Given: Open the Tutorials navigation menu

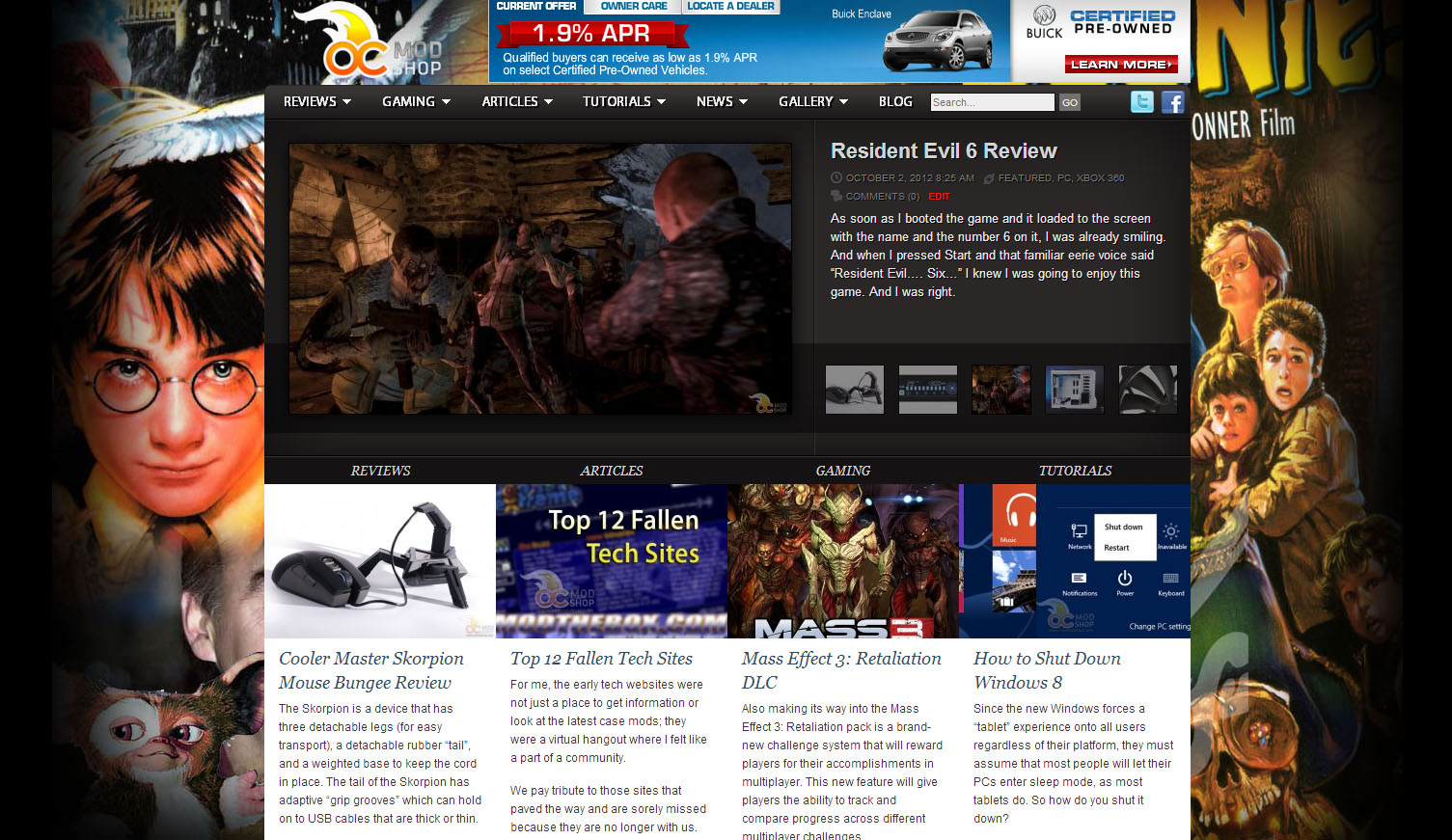Looking at the screenshot, I should (x=616, y=101).
